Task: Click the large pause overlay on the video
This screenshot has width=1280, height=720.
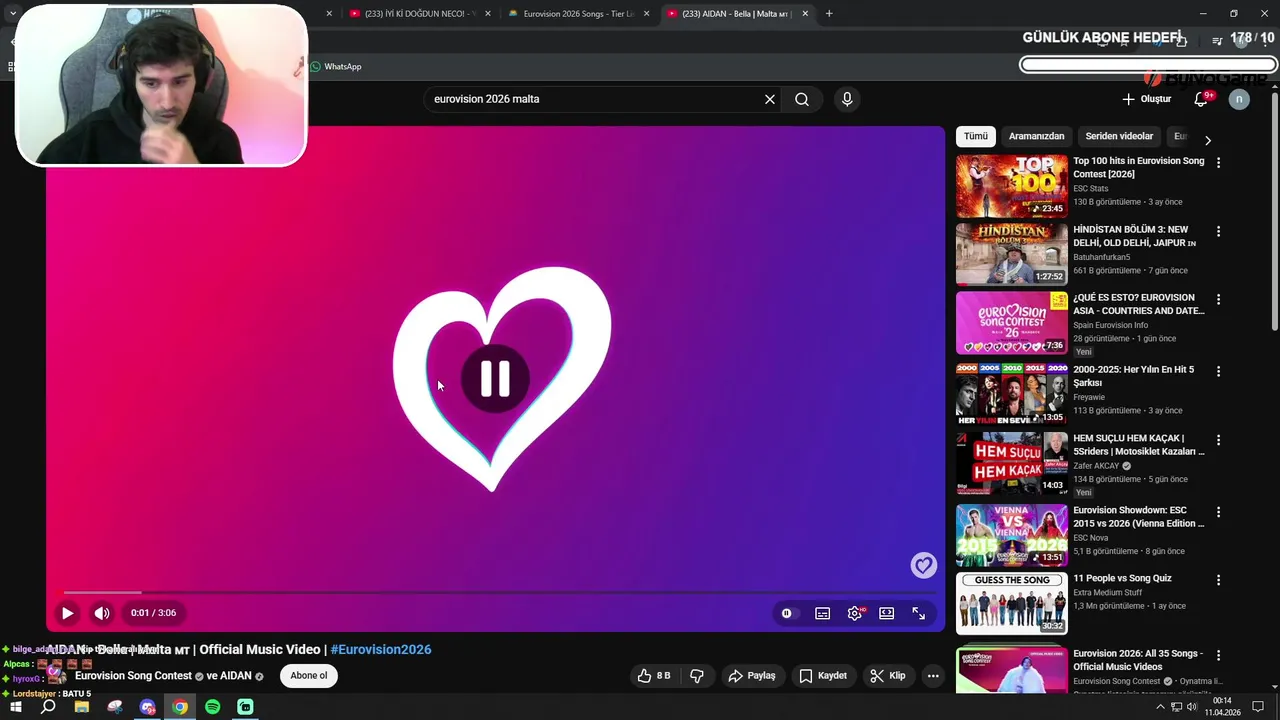Action: point(495,379)
